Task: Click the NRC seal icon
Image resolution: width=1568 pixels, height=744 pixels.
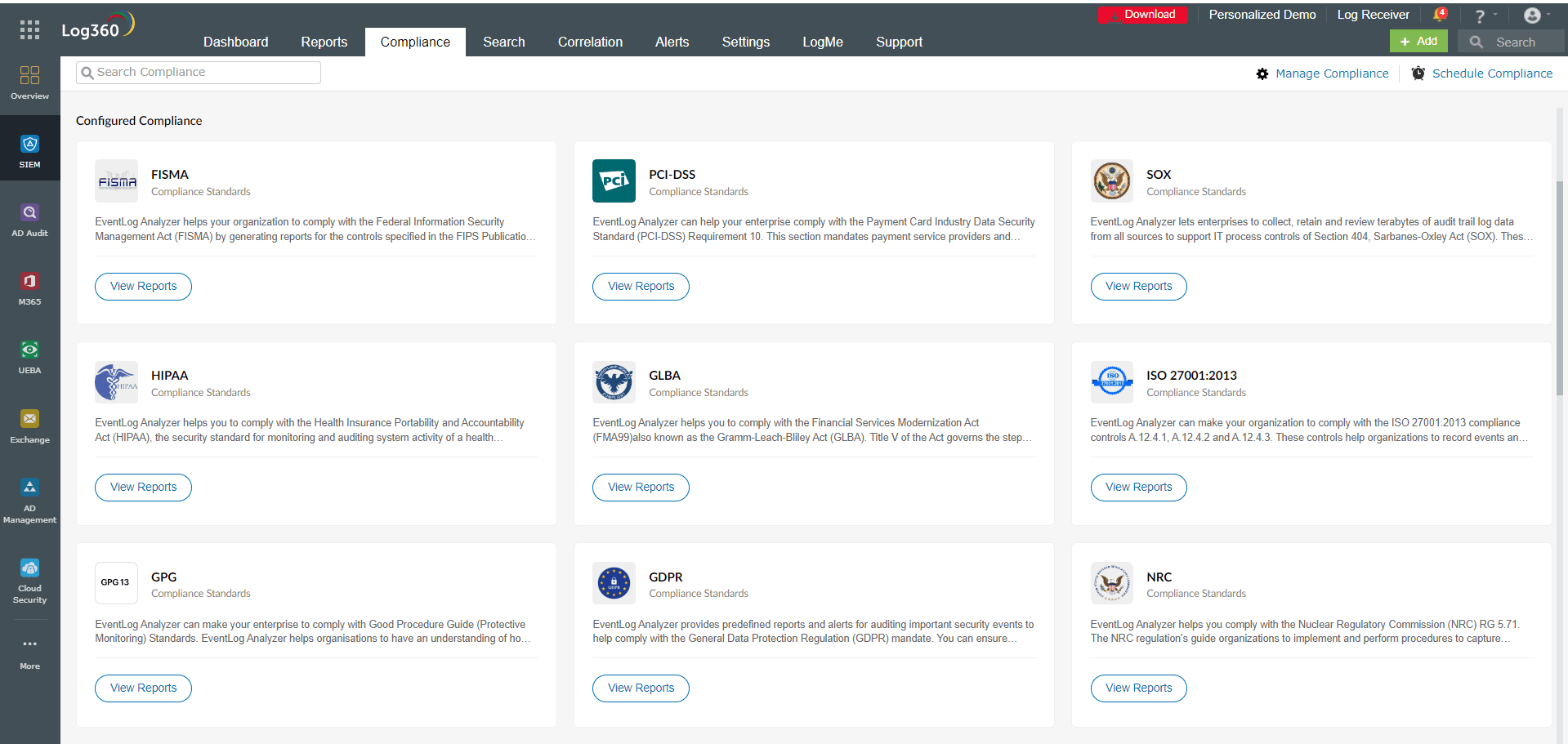Action: [x=1111, y=582]
